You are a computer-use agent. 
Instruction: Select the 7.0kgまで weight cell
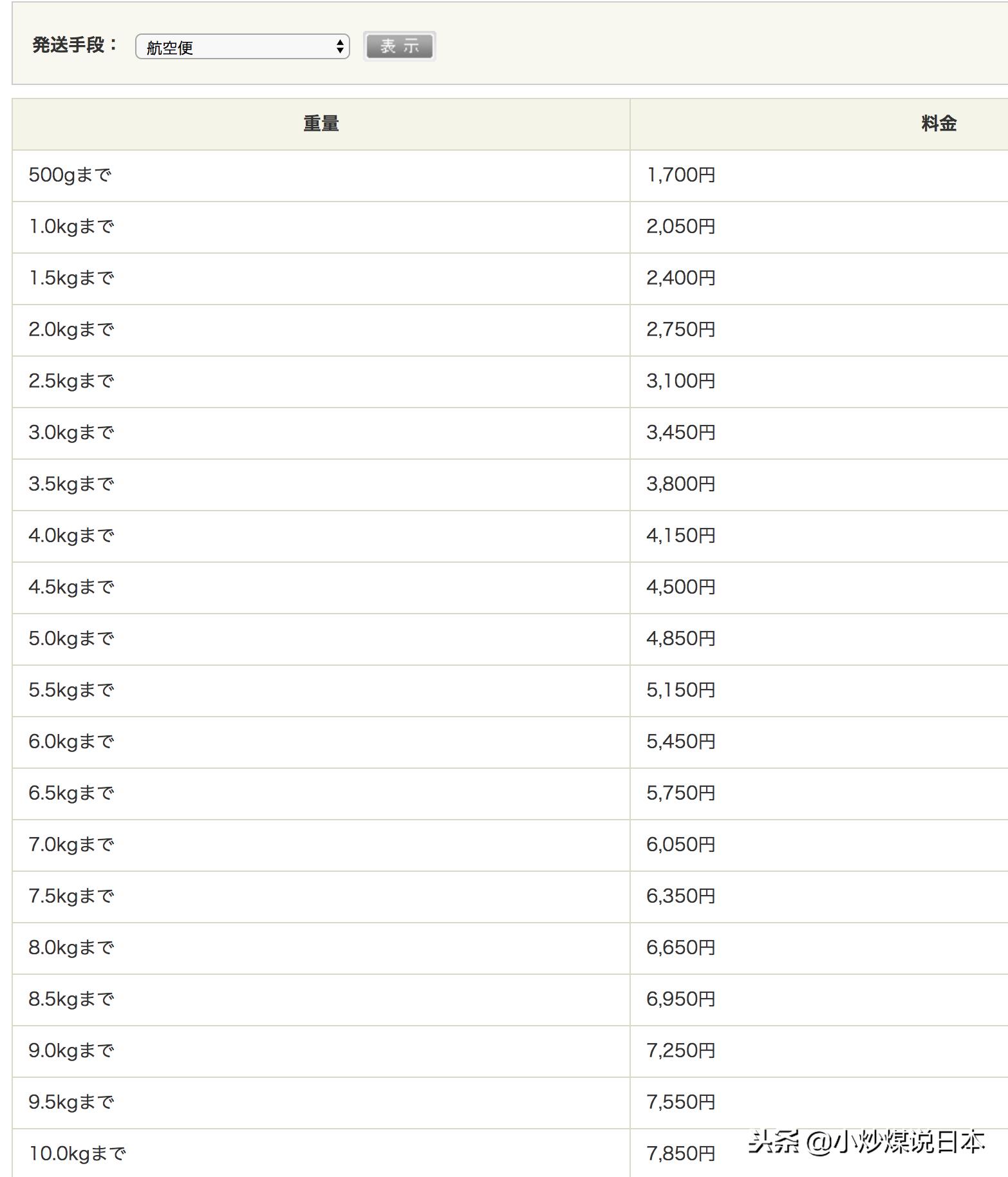click(x=71, y=845)
